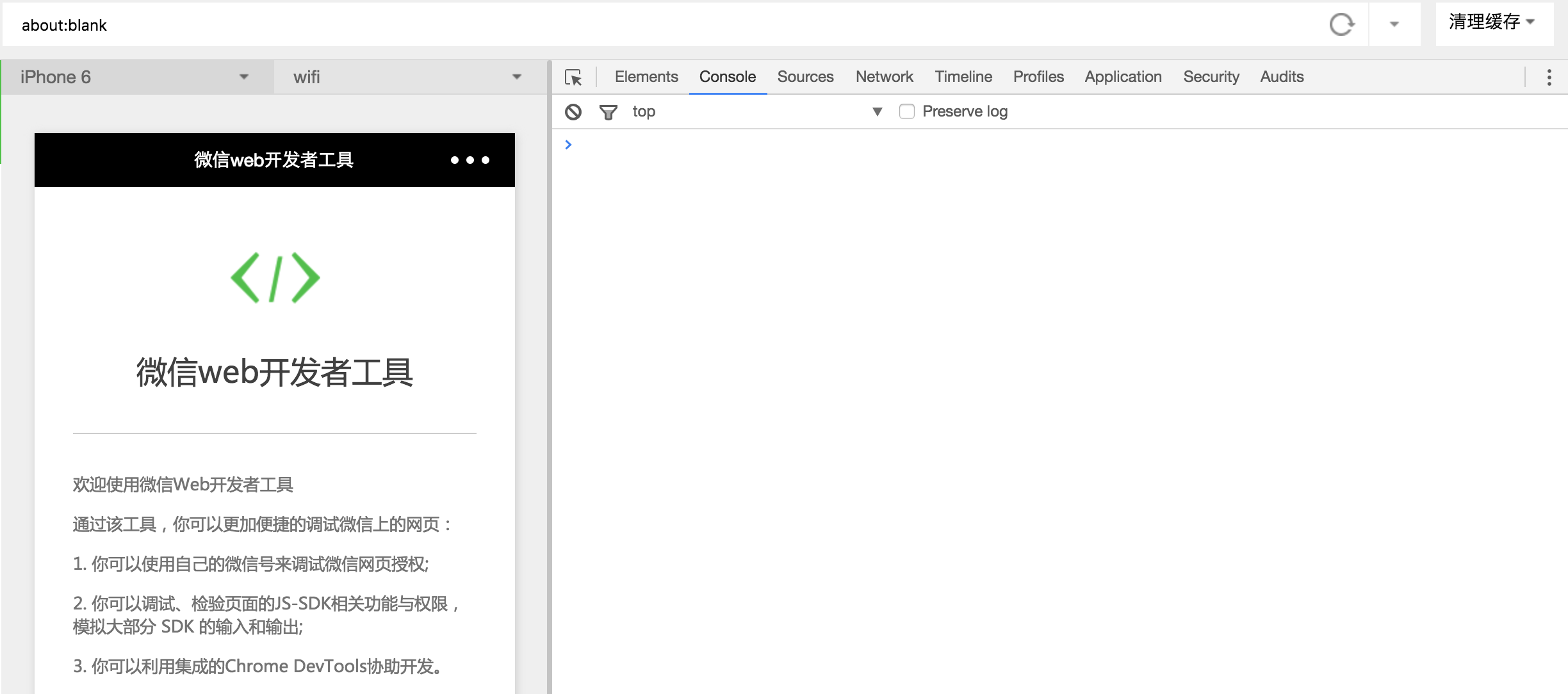Toggle the console filter funnel icon
Image resolution: width=1568 pixels, height=694 pixels.
[x=608, y=113]
